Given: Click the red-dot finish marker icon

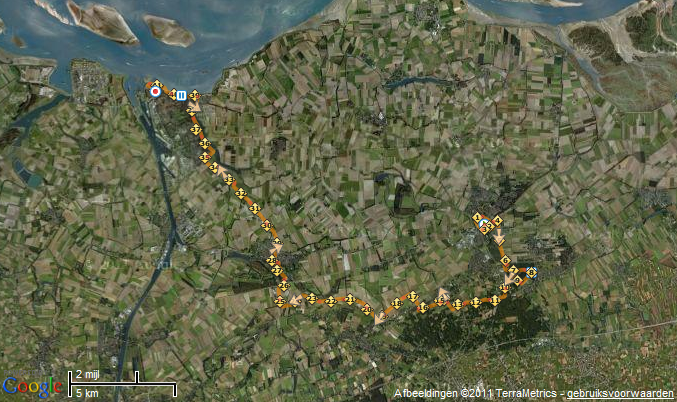Looking at the screenshot, I should [155, 92].
